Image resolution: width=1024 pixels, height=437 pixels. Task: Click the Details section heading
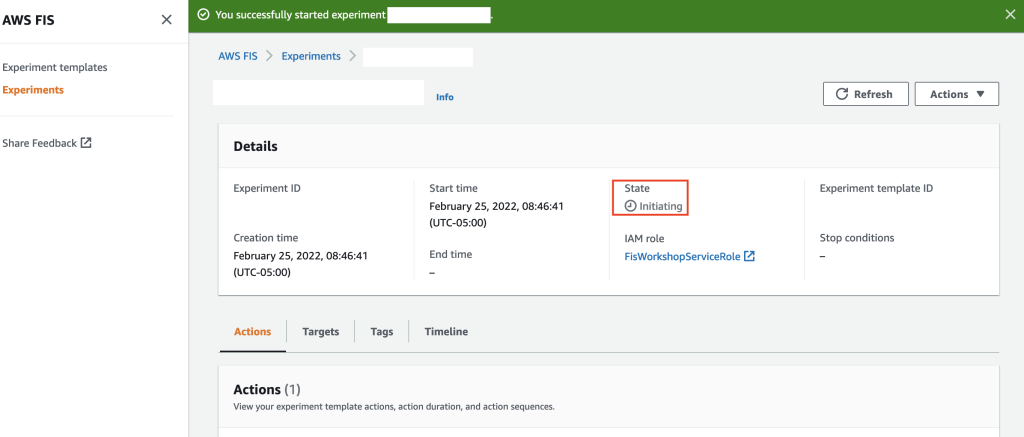tap(255, 146)
